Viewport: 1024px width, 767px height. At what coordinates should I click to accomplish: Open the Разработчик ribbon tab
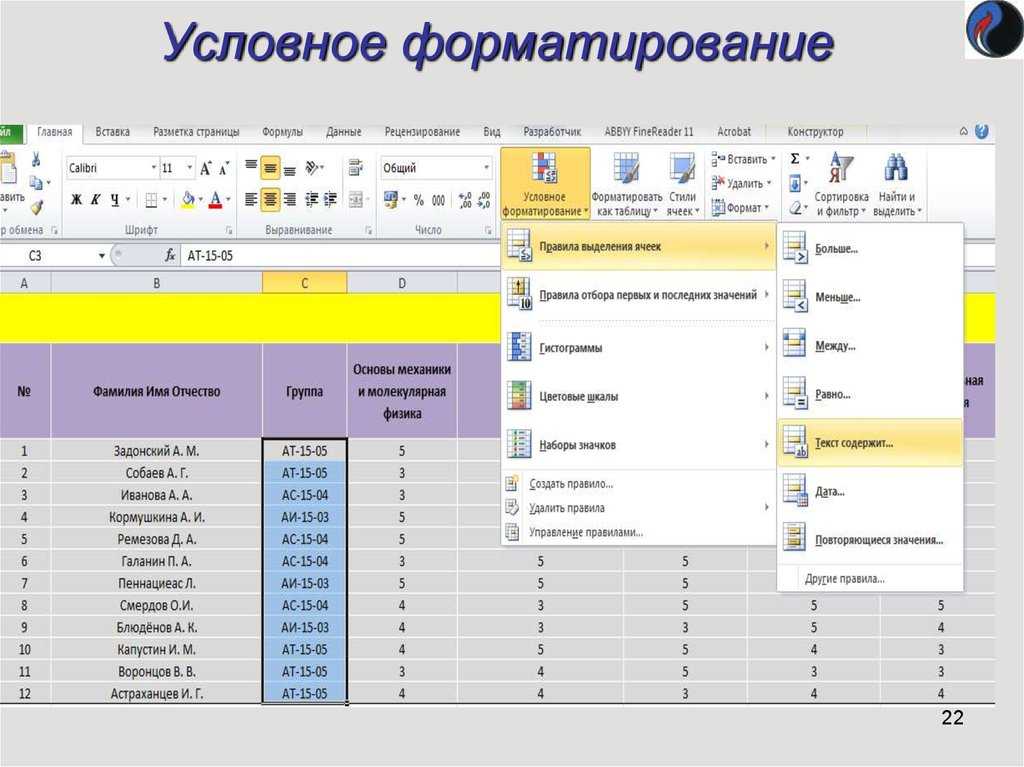[552, 132]
